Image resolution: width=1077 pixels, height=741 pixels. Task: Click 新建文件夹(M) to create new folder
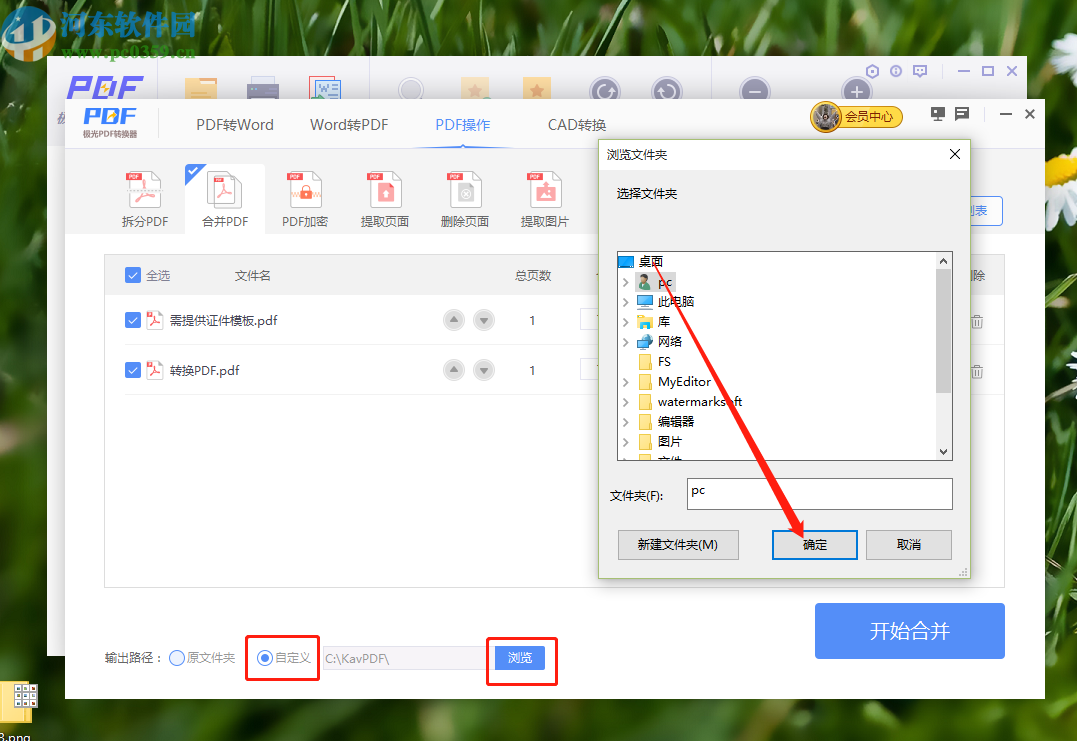(x=678, y=544)
